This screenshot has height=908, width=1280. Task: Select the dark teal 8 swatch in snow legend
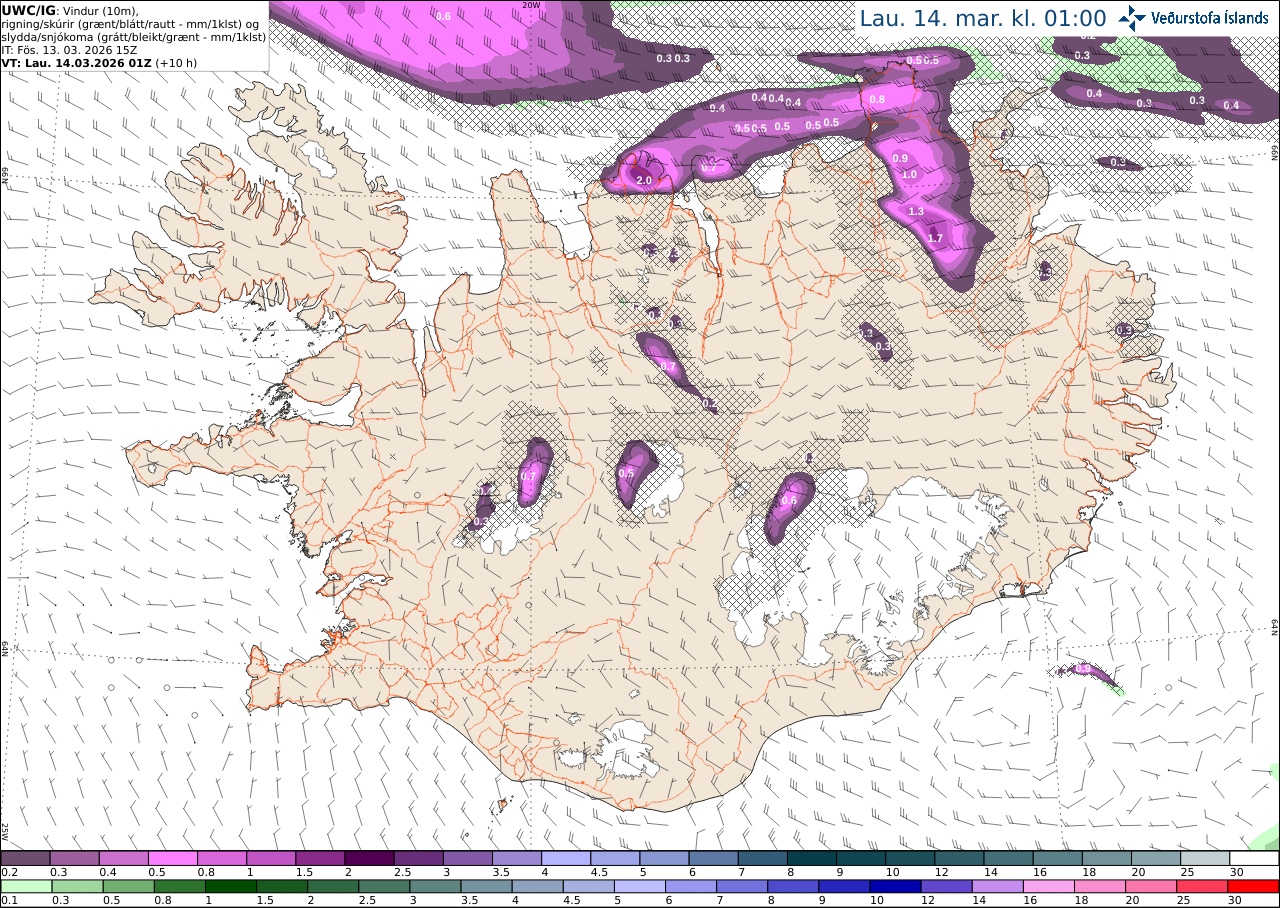[x=812, y=858]
